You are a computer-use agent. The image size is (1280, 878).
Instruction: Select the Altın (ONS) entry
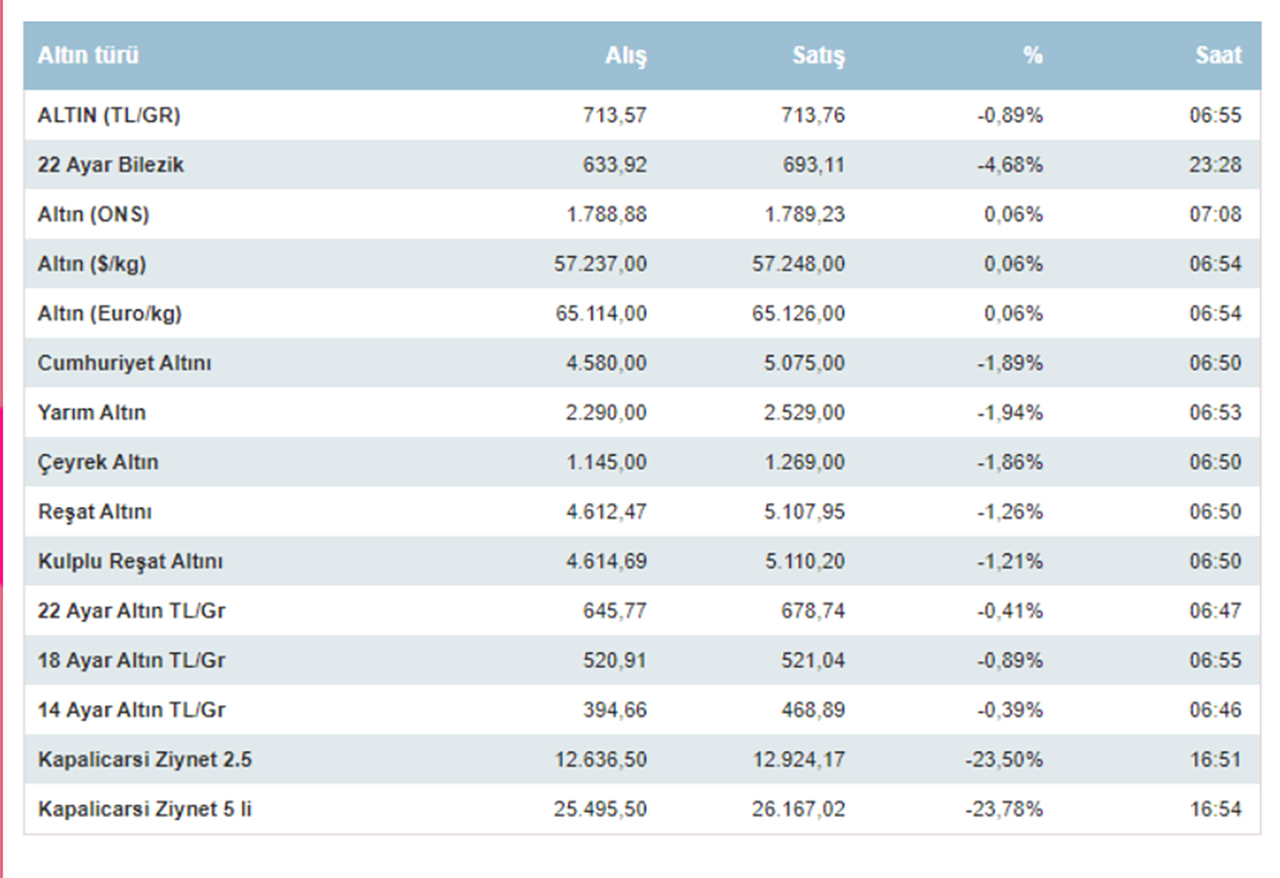(x=93, y=214)
